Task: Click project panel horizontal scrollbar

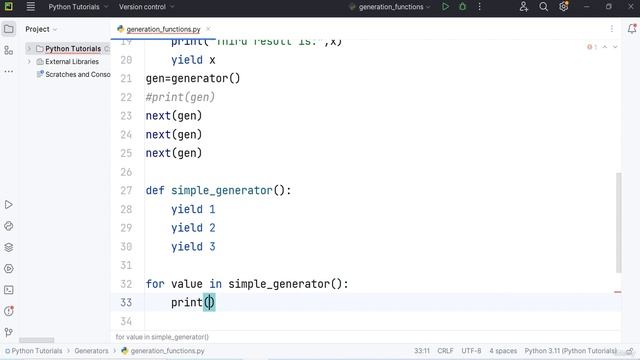Action: tap(37, 340)
